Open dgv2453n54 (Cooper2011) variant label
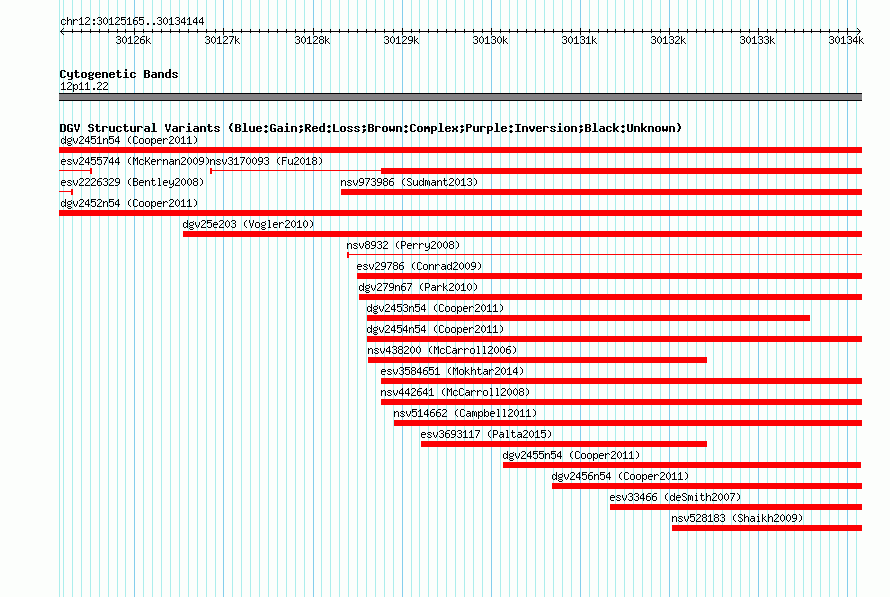 click(435, 308)
